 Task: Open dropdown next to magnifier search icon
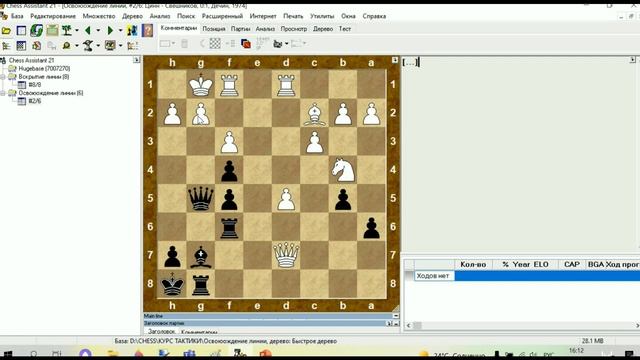click(x=76, y=46)
